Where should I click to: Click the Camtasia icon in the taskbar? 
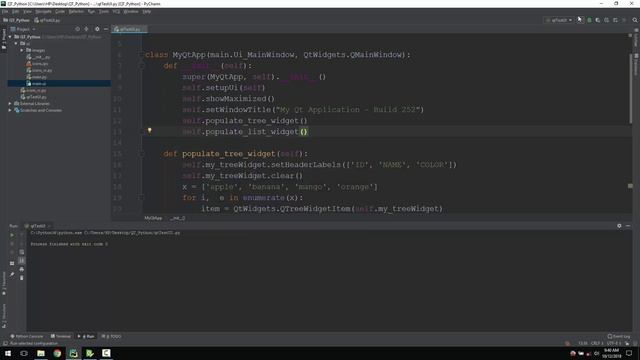pyautogui.click(x=106, y=353)
